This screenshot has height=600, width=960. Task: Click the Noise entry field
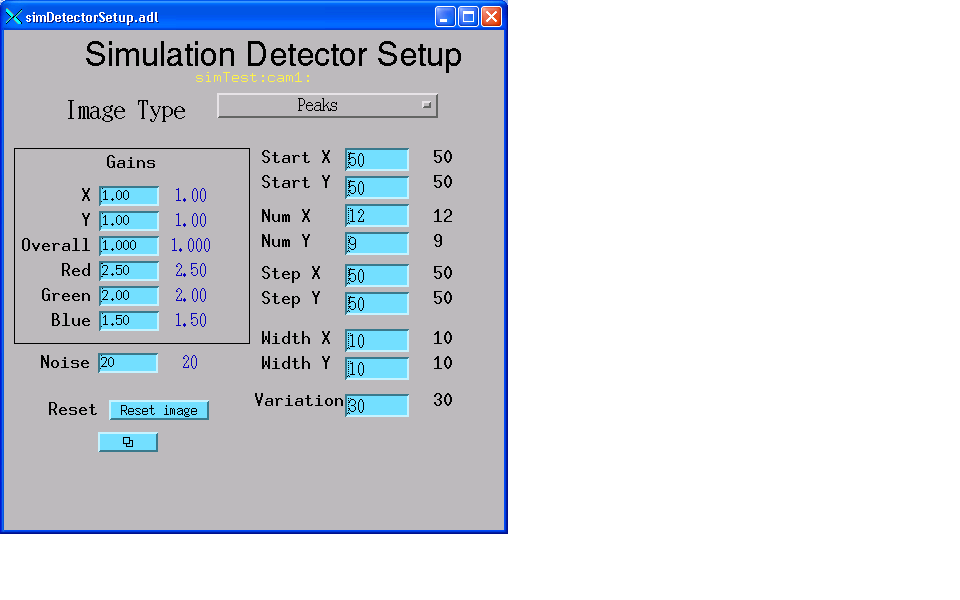pos(127,363)
